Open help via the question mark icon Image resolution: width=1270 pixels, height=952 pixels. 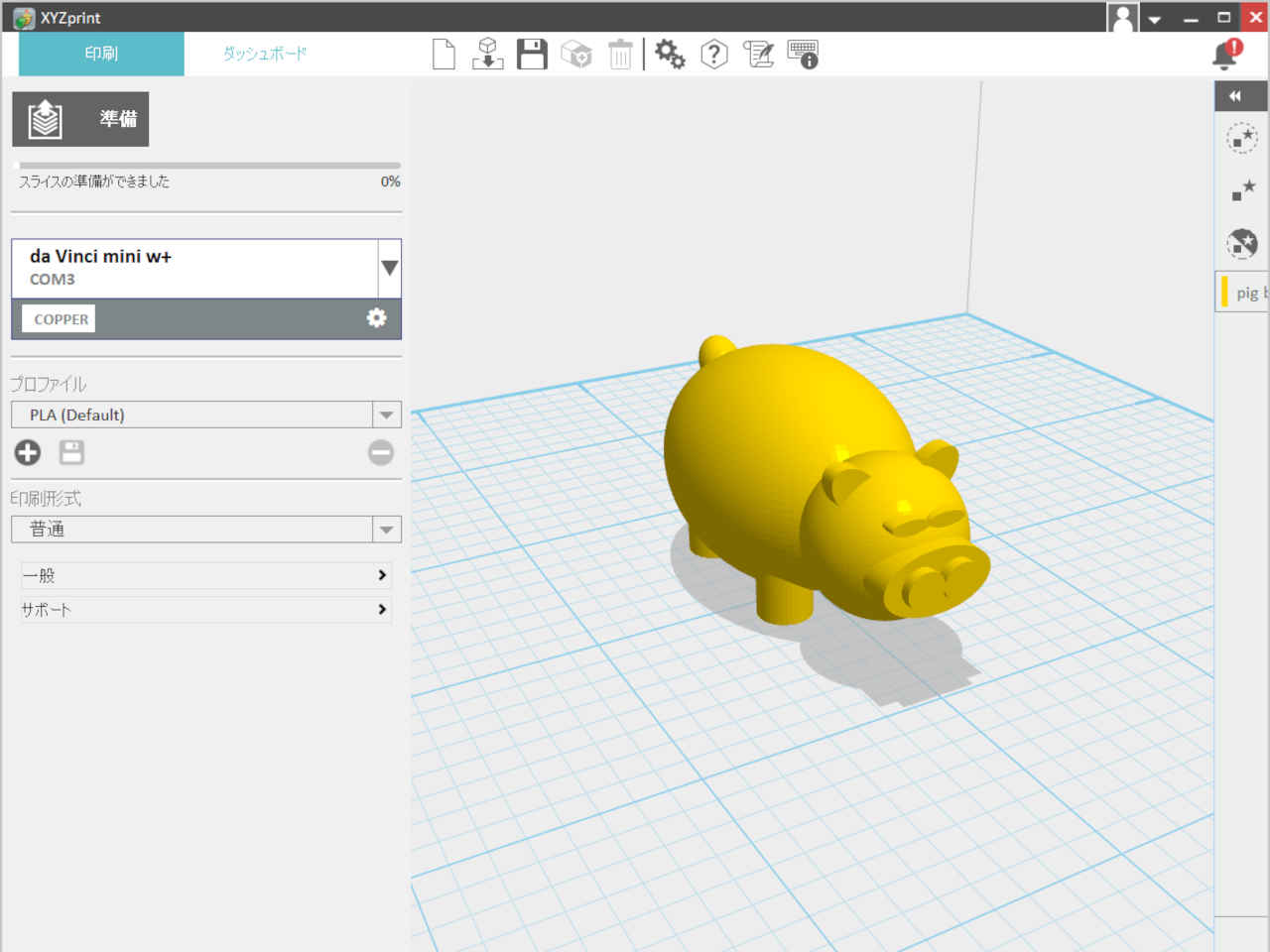pyautogui.click(x=714, y=55)
